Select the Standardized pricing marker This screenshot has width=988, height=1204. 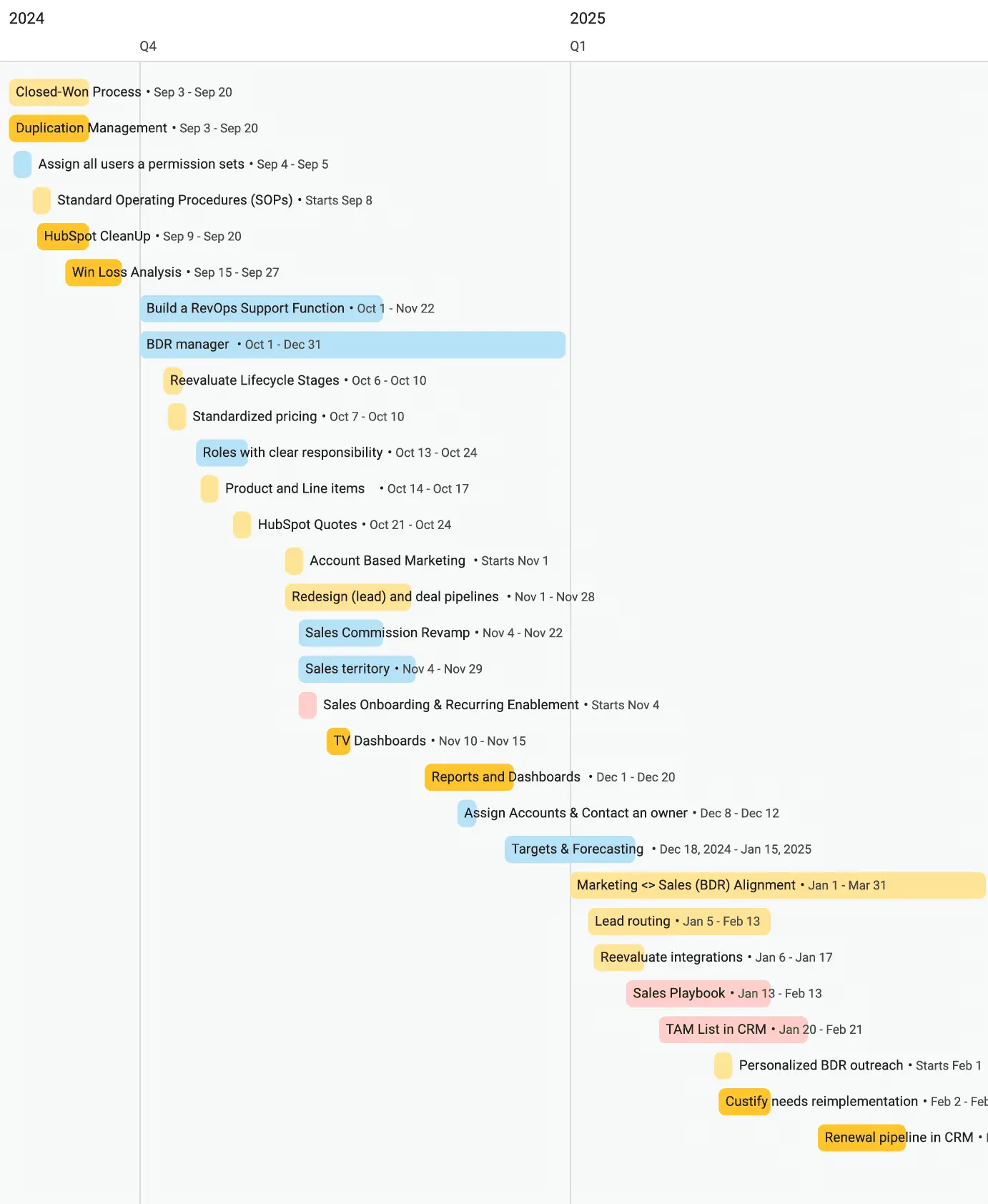click(x=177, y=417)
